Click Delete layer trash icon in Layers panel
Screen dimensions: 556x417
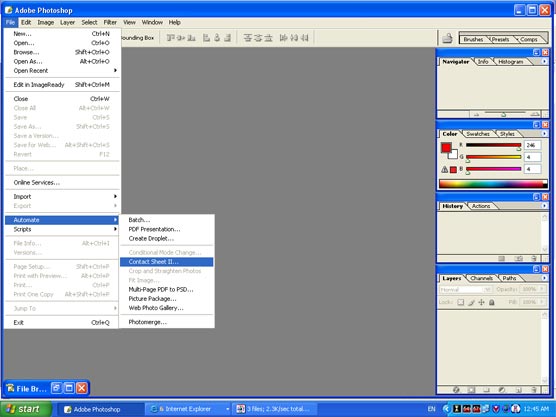[x=534, y=390]
